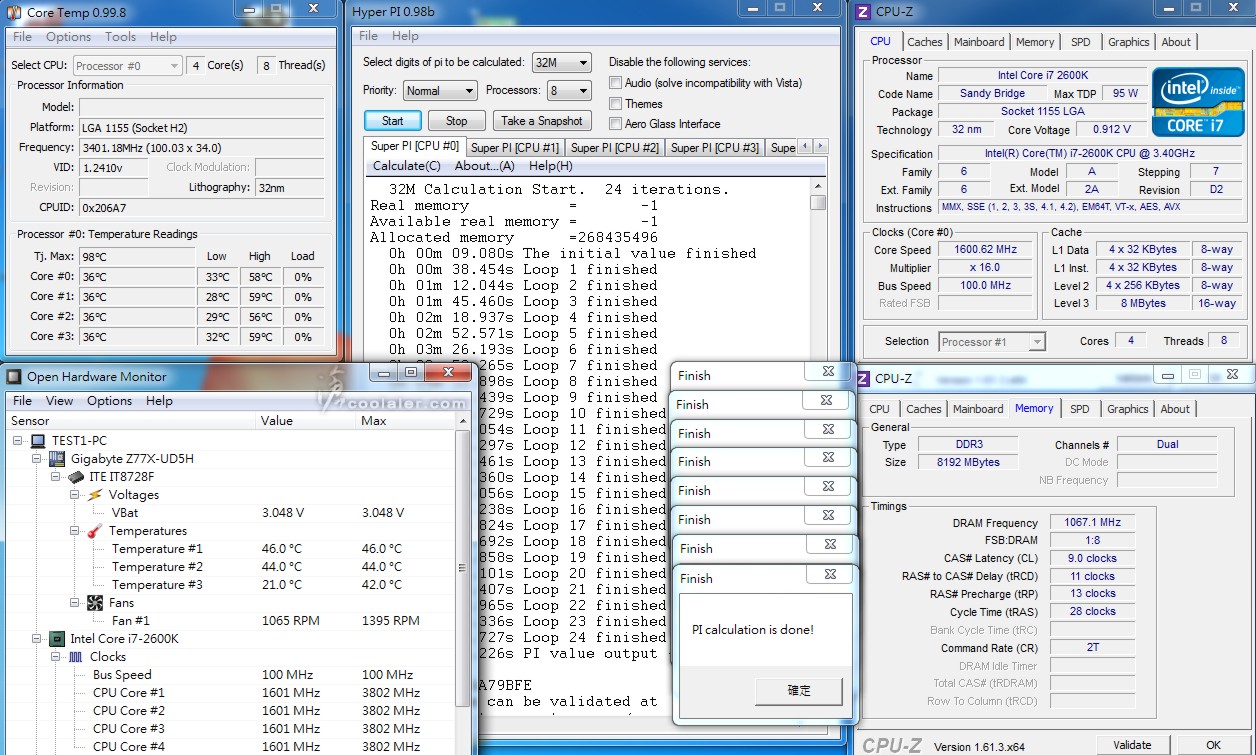The width and height of the screenshot is (1256, 755).
Task: Click the TEST1-PC computer icon in Open Hardware Monitor
Action: pos(38,441)
